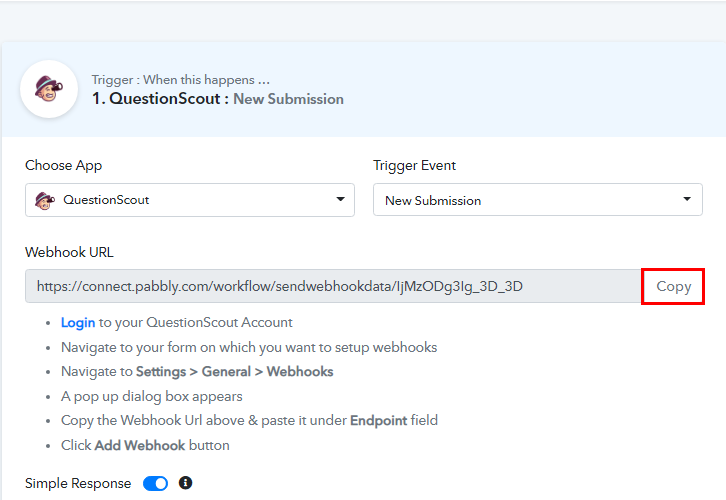Click the 'Trigger Event' label
The width and height of the screenshot is (726, 500).
coord(414,165)
